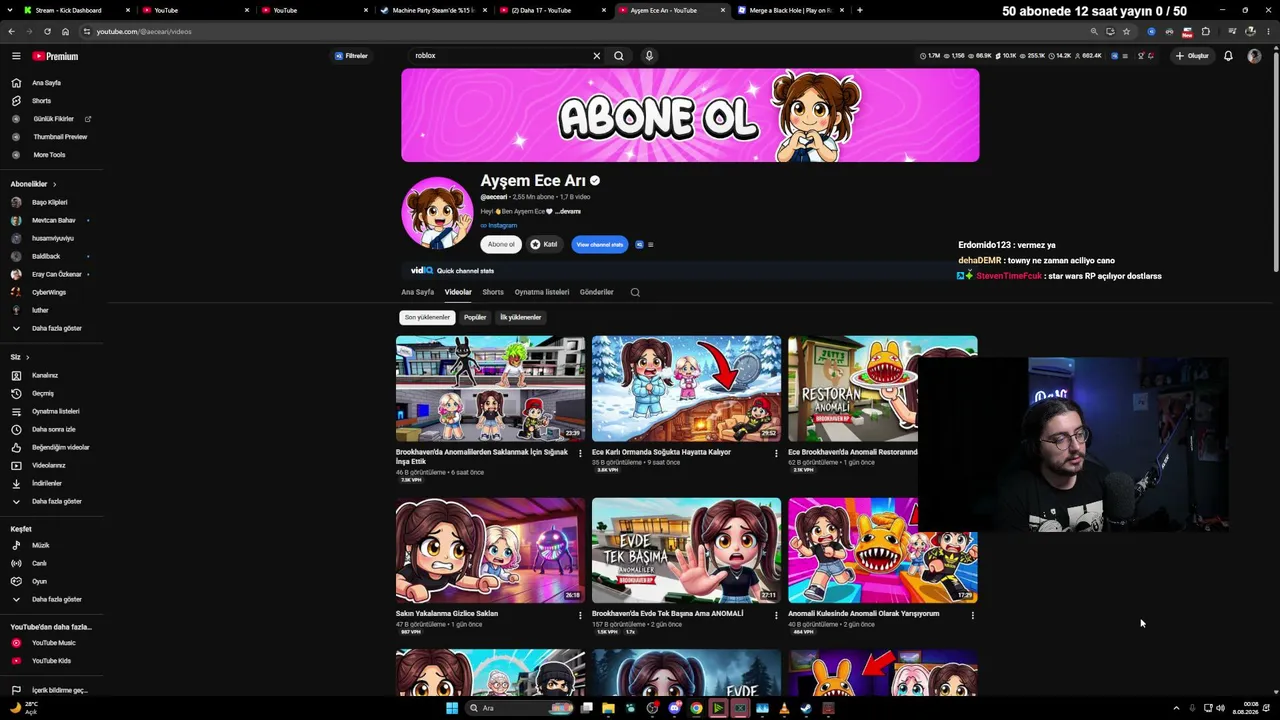Open Beğendiğim videolar in the sidebar

pyautogui.click(x=52, y=447)
